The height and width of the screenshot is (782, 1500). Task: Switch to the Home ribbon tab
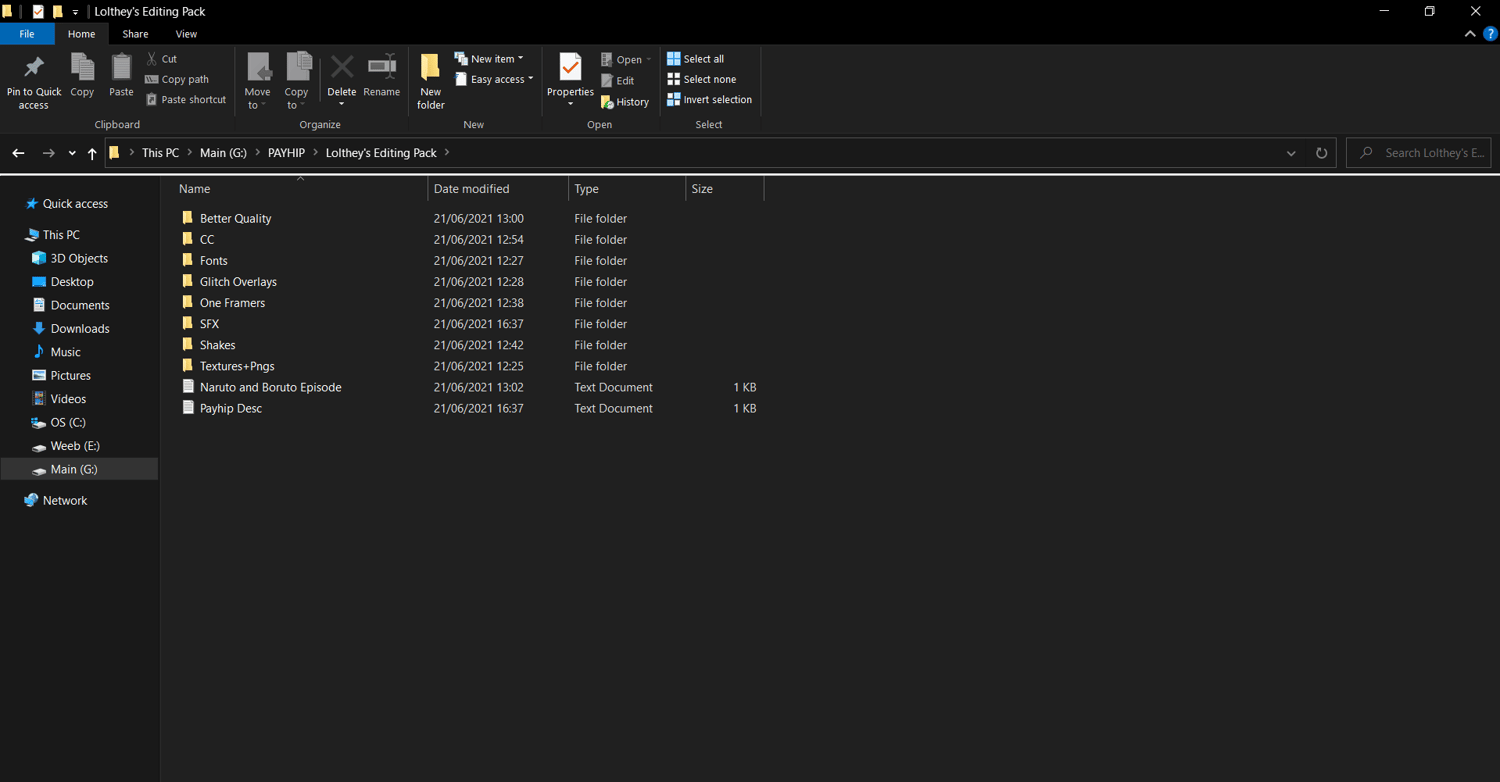click(x=81, y=34)
